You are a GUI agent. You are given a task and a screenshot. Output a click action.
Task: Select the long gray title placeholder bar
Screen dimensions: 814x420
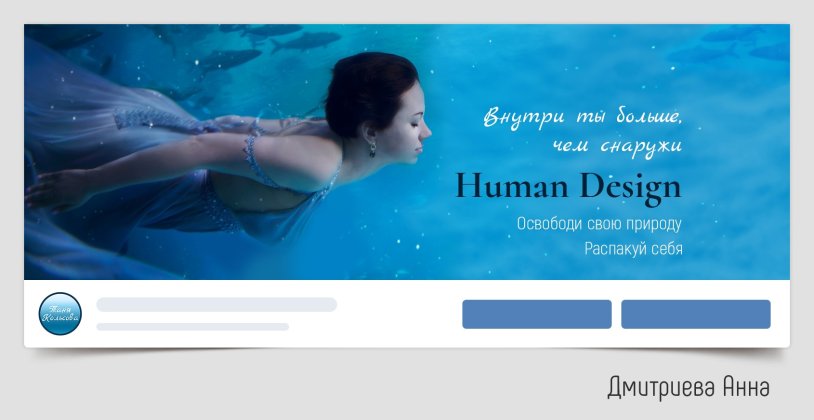[x=216, y=305]
